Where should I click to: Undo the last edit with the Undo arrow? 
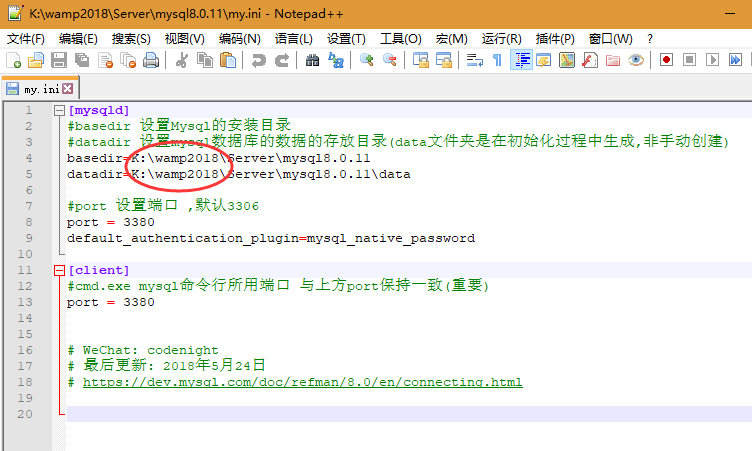(259, 60)
